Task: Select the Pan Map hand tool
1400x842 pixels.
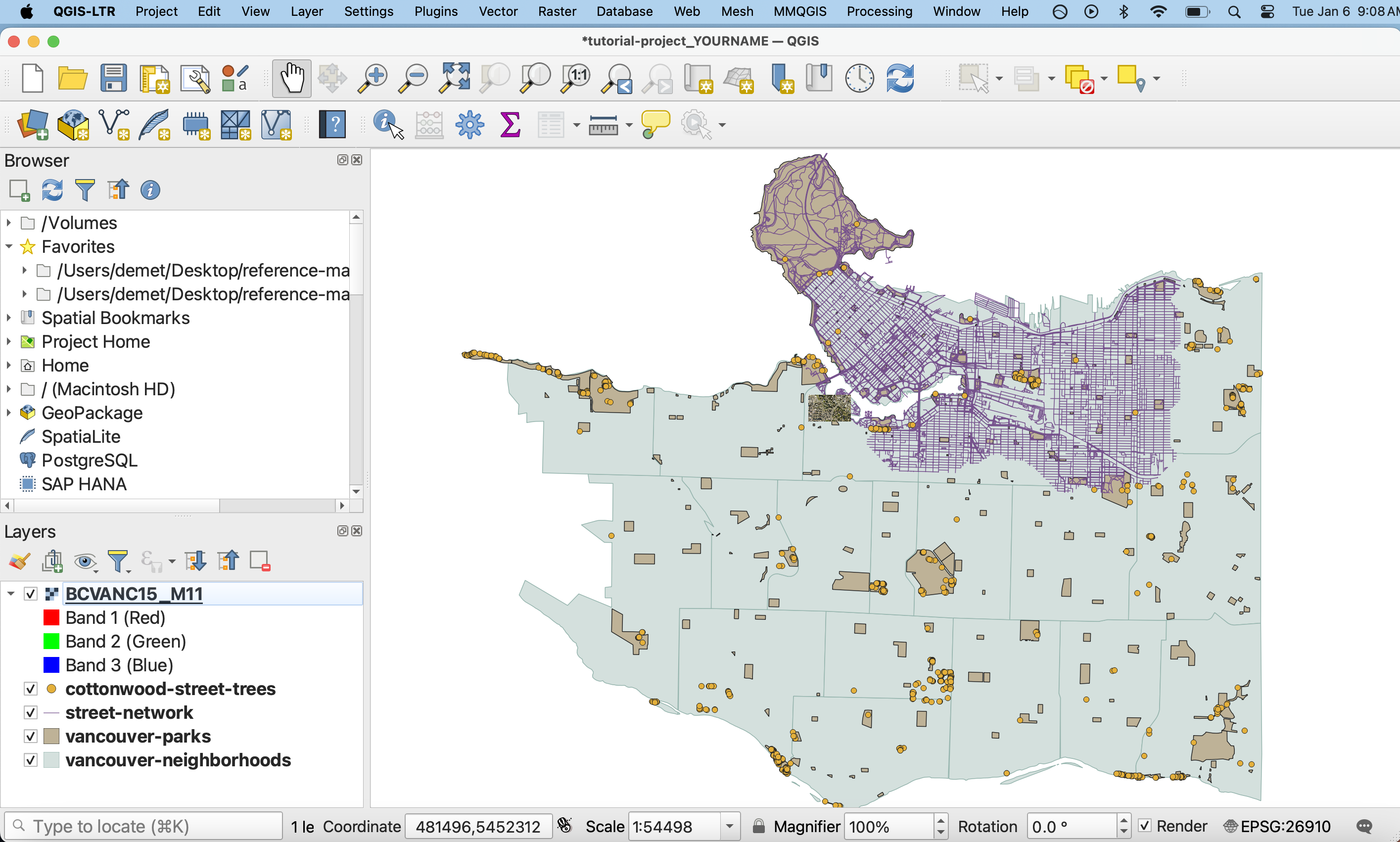Action: [x=291, y=78]
